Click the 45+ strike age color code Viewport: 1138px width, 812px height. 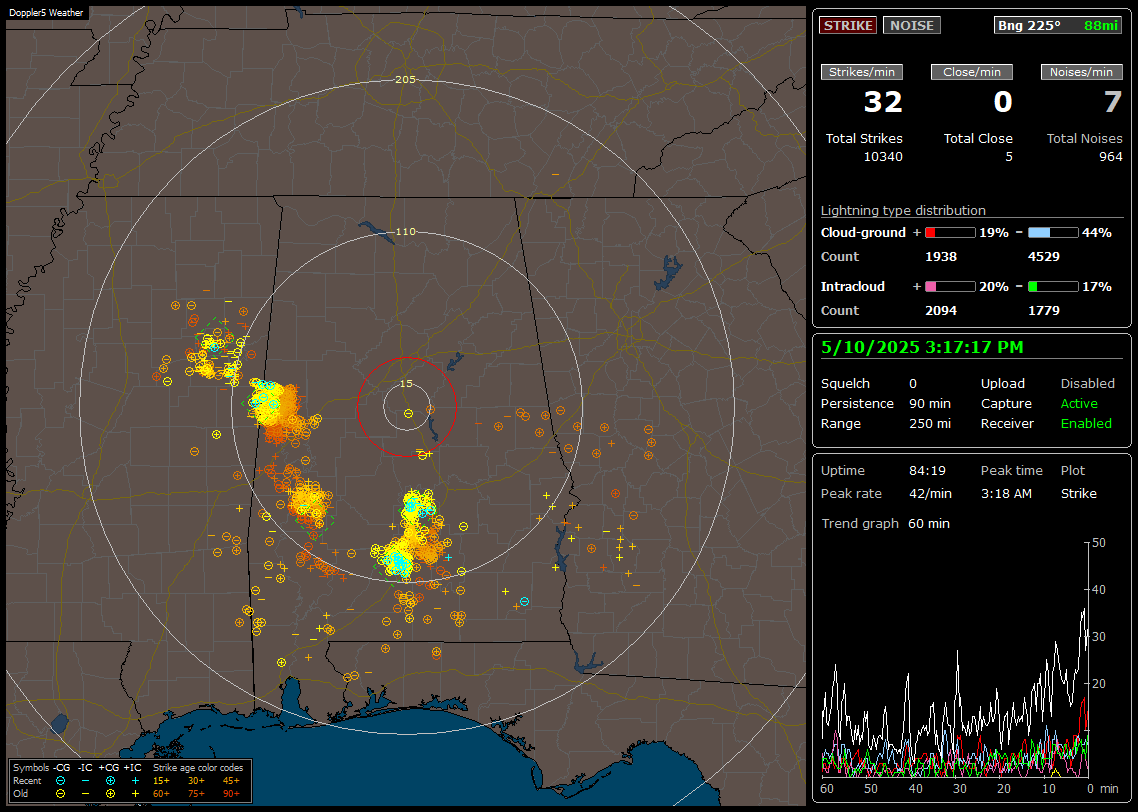pos(232,781)
